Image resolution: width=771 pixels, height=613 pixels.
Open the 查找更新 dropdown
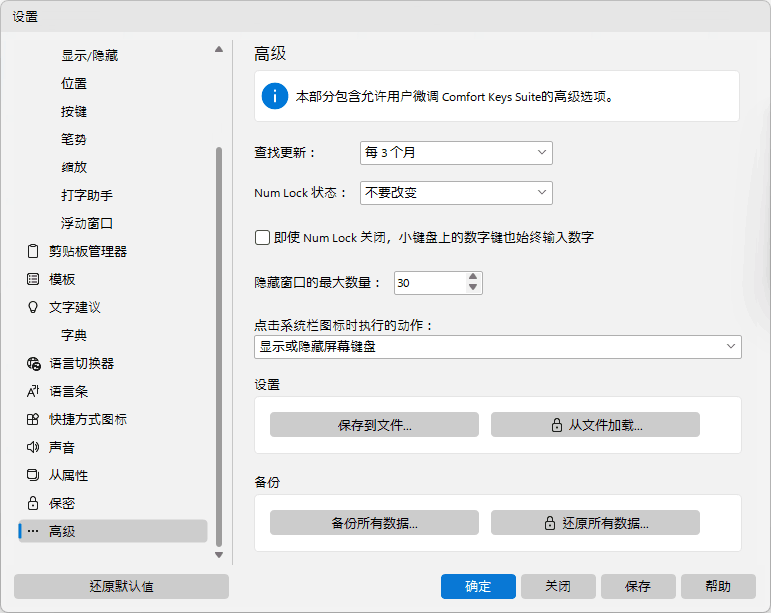coord(456,153)
